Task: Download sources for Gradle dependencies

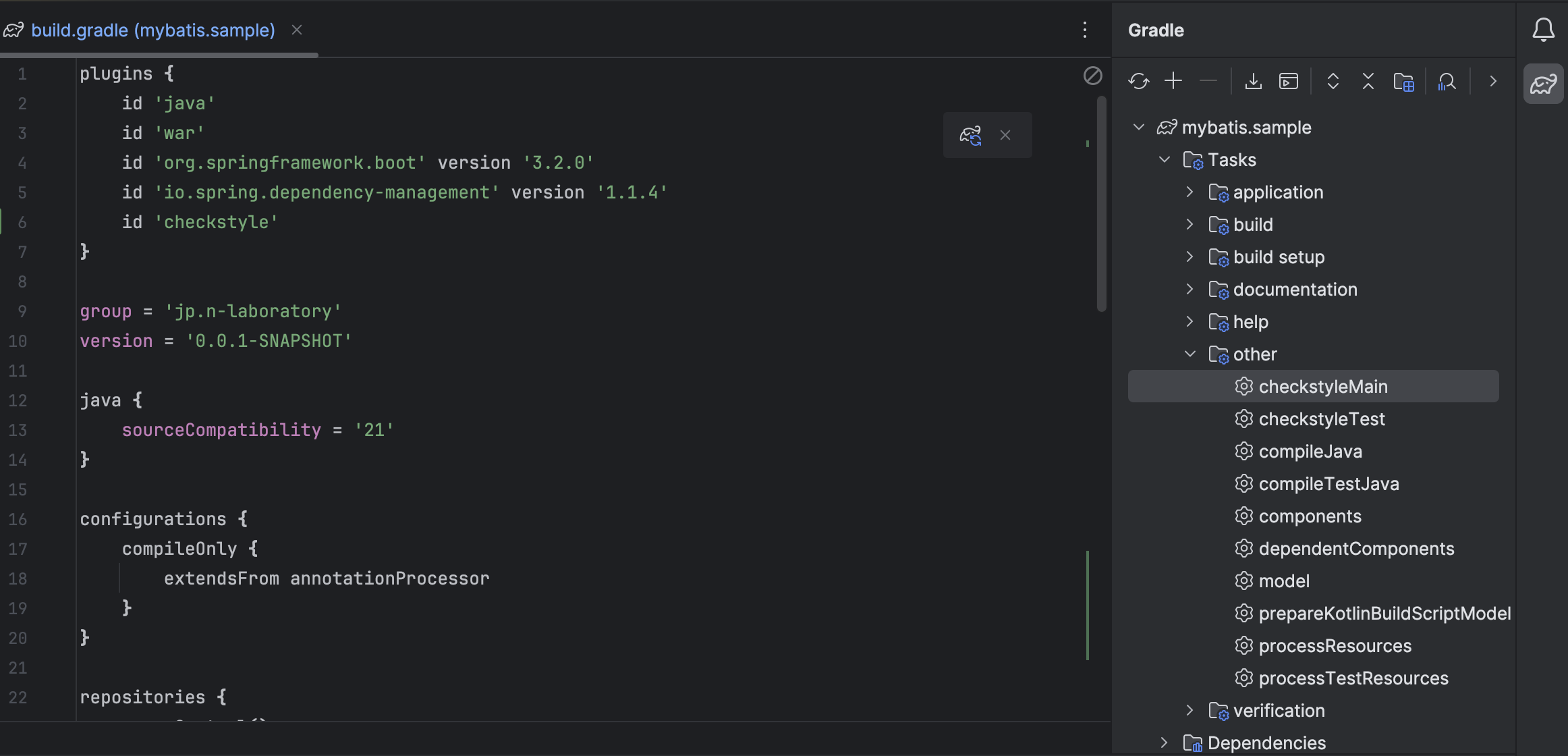Action: (1253, 81)
